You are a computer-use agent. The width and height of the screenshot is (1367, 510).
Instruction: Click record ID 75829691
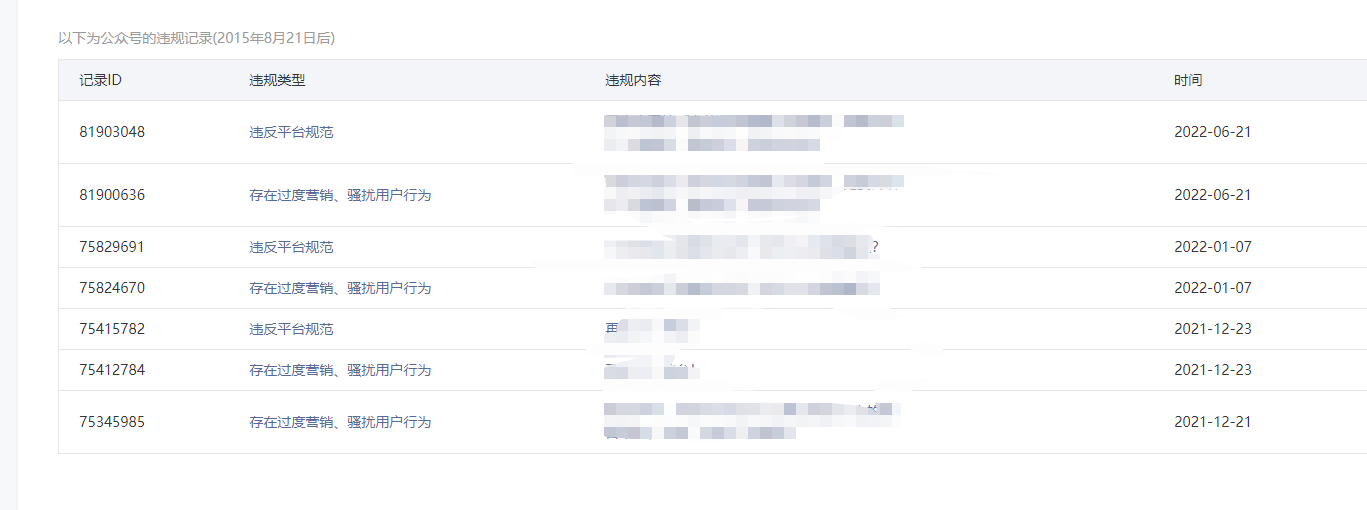[x=112, y=247]
